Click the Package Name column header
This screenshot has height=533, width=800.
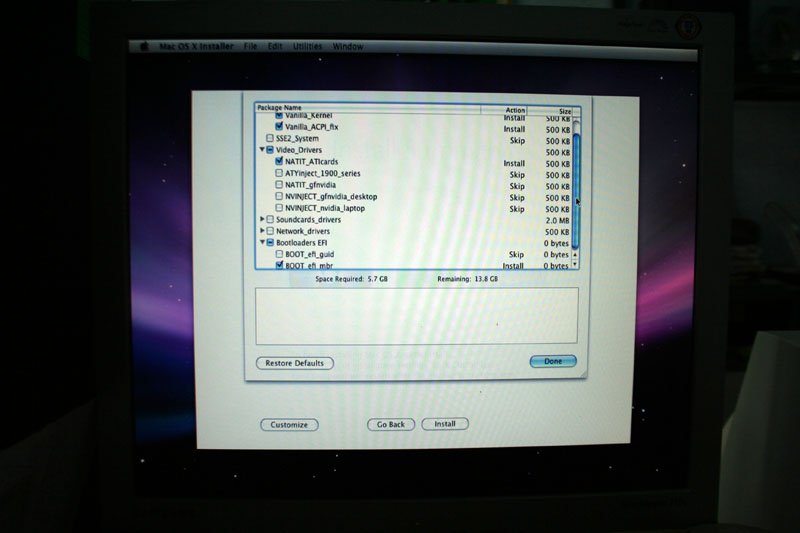click(x=367, y=108)
